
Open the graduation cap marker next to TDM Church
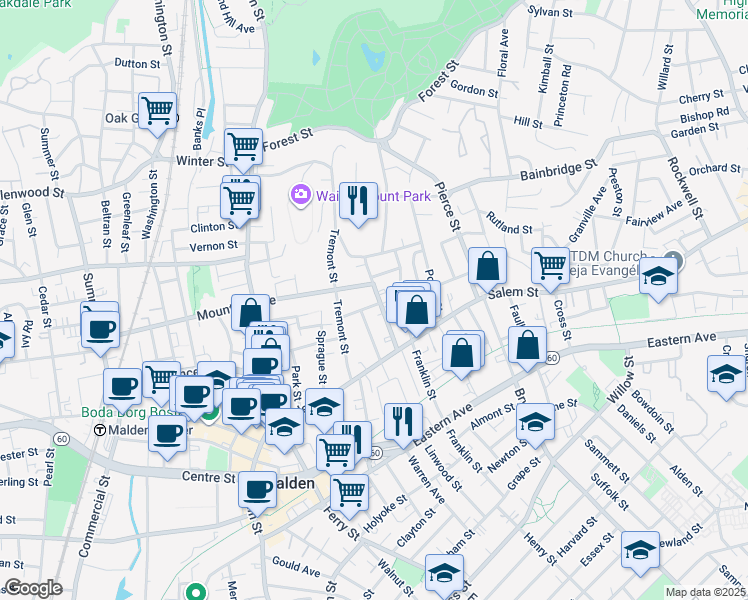658,279
